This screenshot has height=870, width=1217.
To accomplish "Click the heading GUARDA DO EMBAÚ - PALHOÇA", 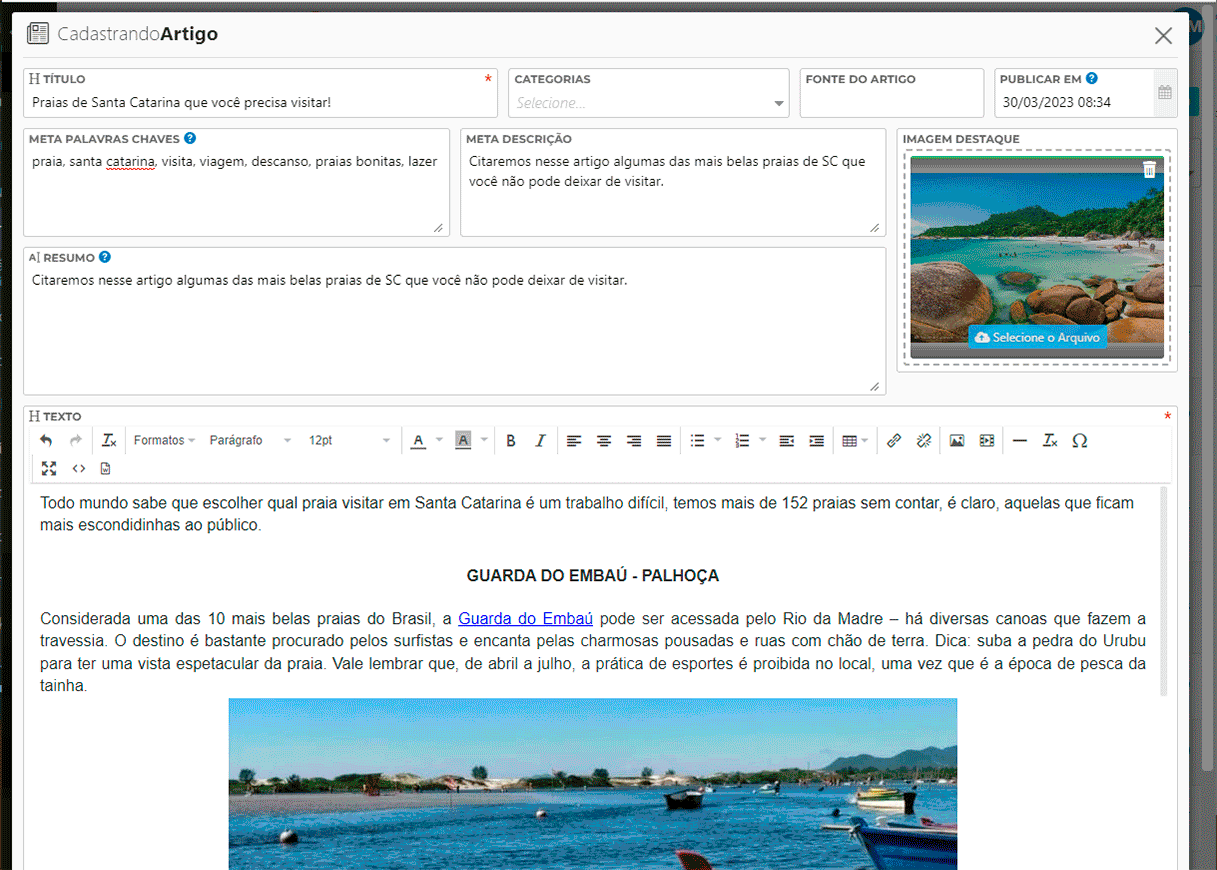I will pos(593,576).
